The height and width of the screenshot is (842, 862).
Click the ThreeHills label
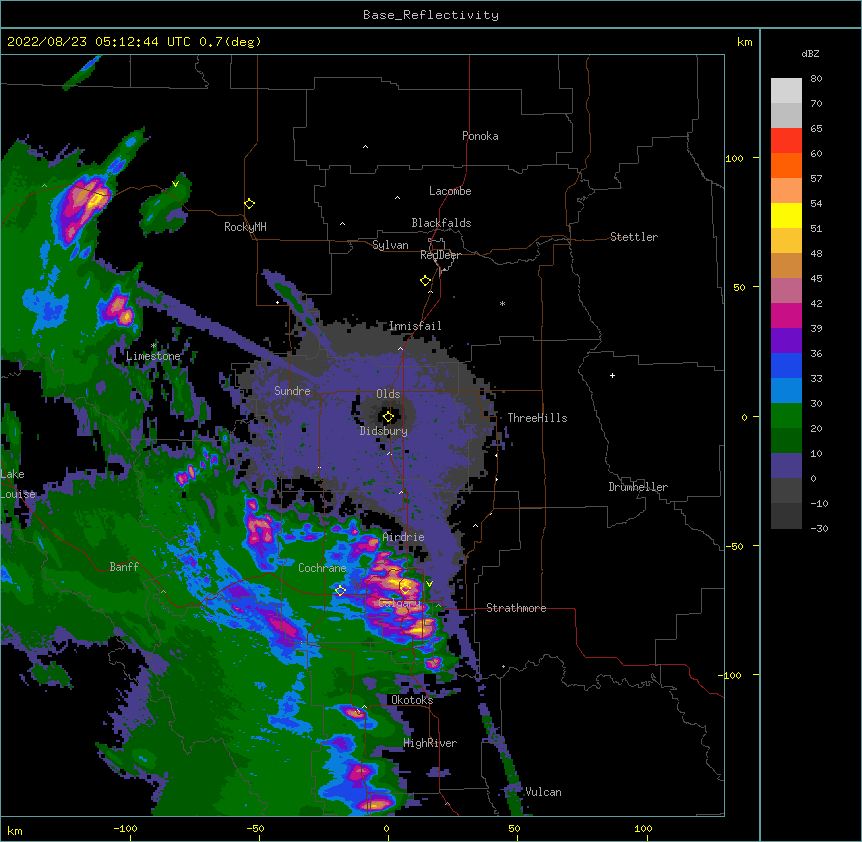[x=537, y=418]
